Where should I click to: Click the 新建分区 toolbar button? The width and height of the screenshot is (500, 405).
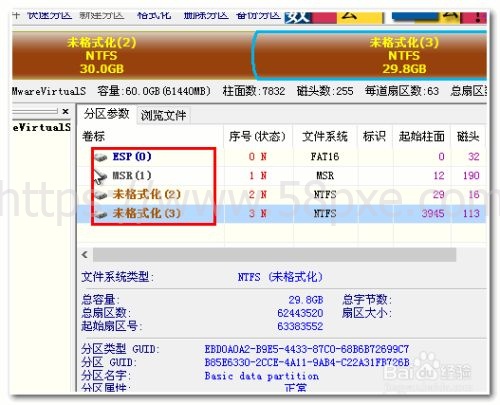(101, 16)
